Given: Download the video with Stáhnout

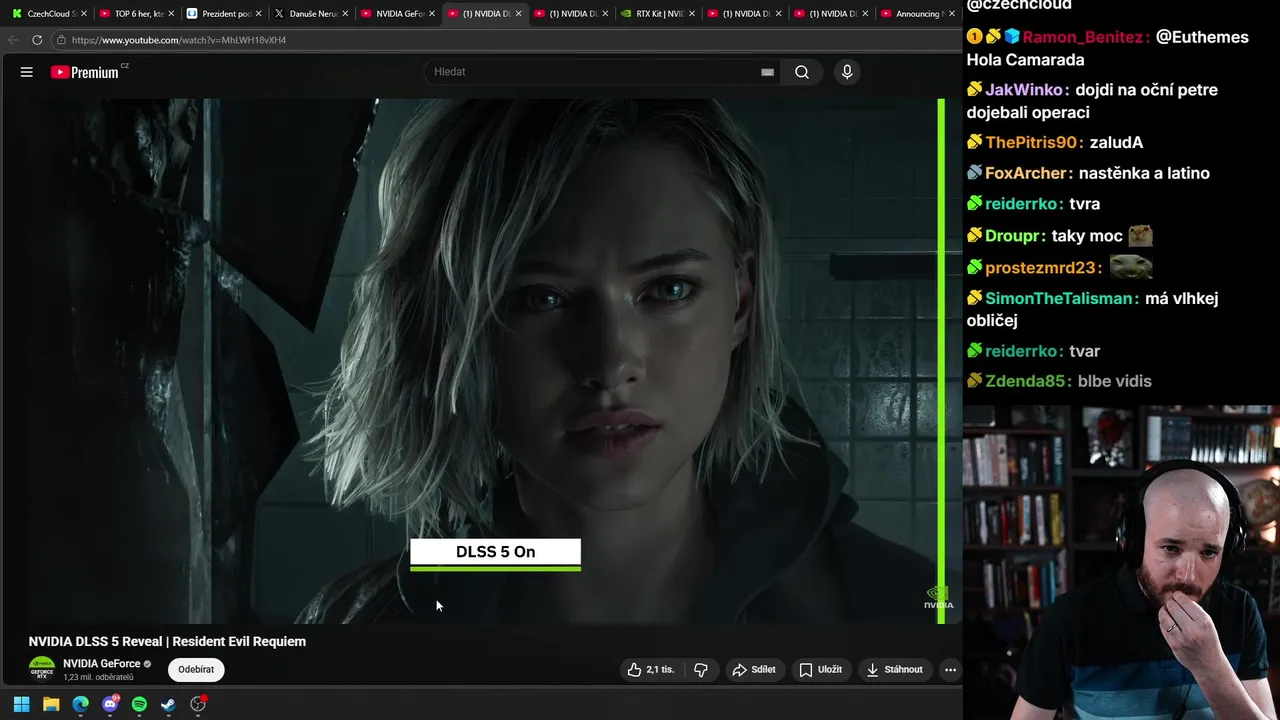Looking at the screenshot, I should pos(895,670).
